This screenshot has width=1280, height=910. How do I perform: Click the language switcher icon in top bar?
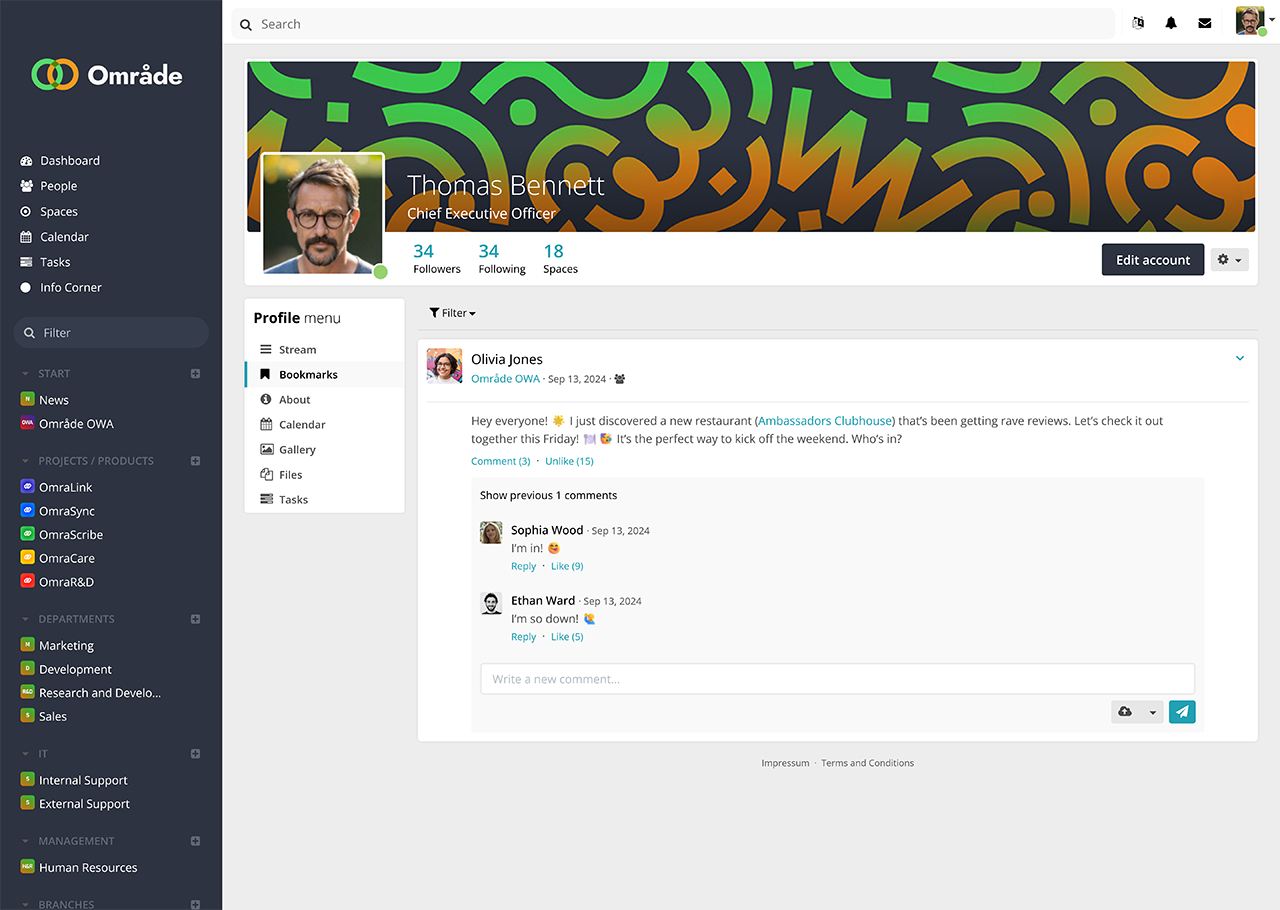tap(1138, 23)
